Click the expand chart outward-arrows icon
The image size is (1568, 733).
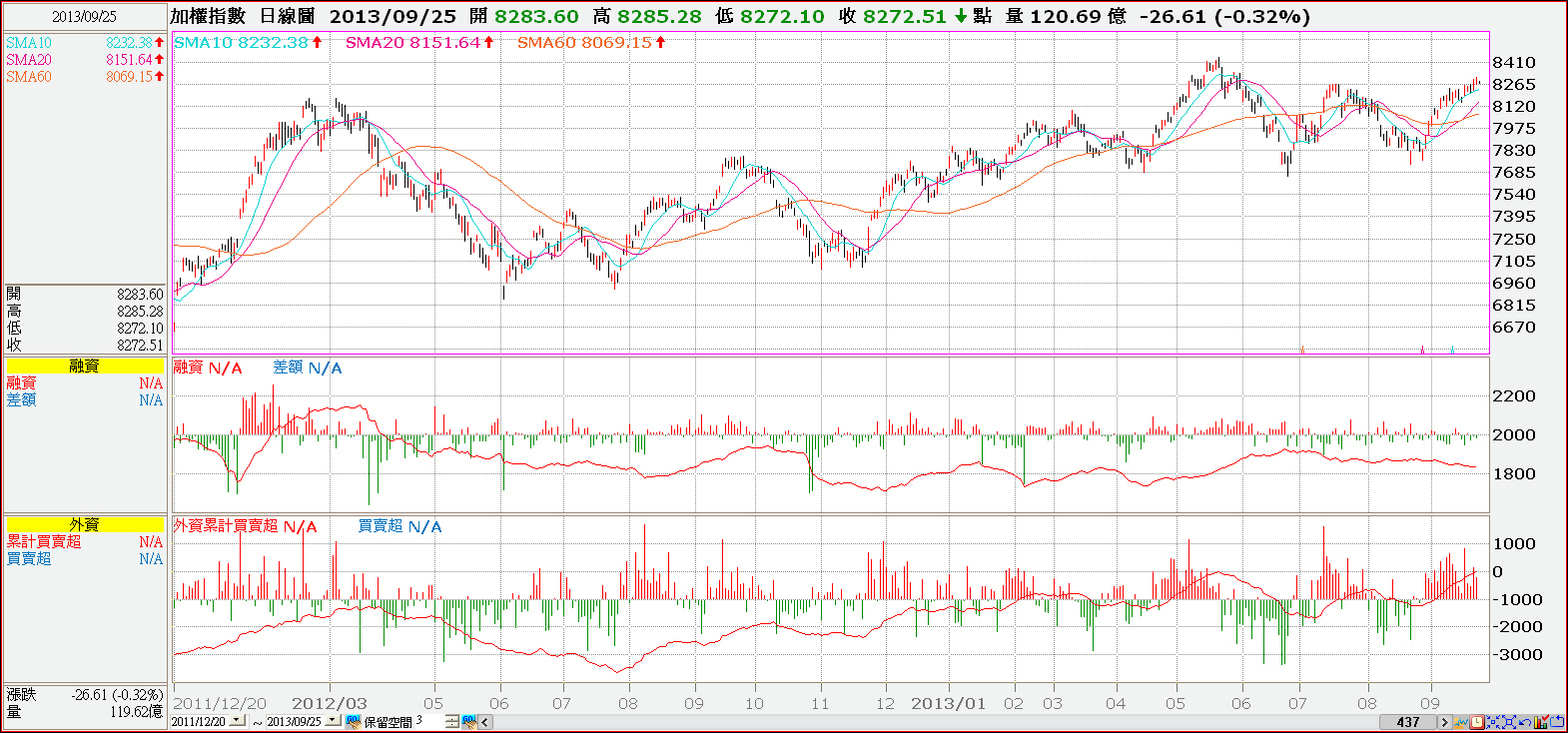coord(1509,722)
